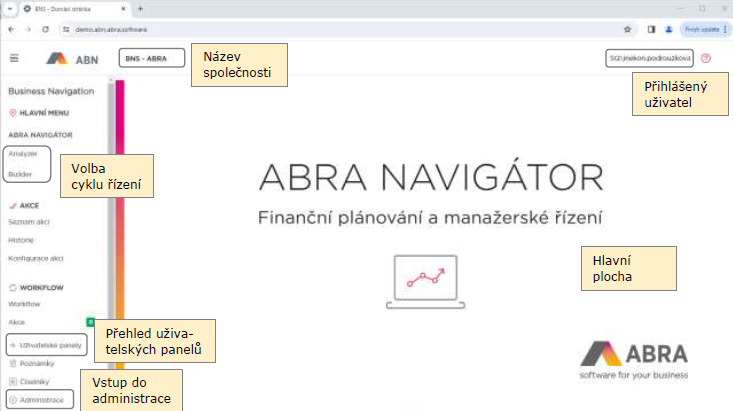Open Číselníky
This screenshot has width=733, height=411.
click(x=35, y=382)
